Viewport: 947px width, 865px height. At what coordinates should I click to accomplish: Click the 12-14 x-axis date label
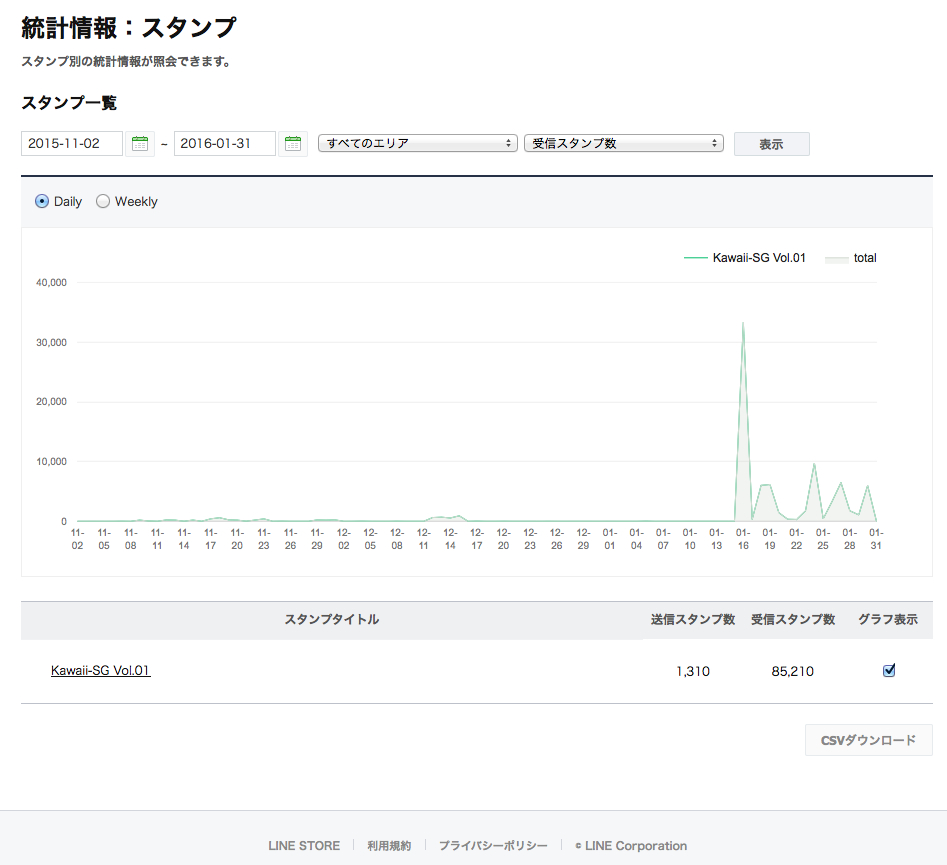tap(450, 539)
